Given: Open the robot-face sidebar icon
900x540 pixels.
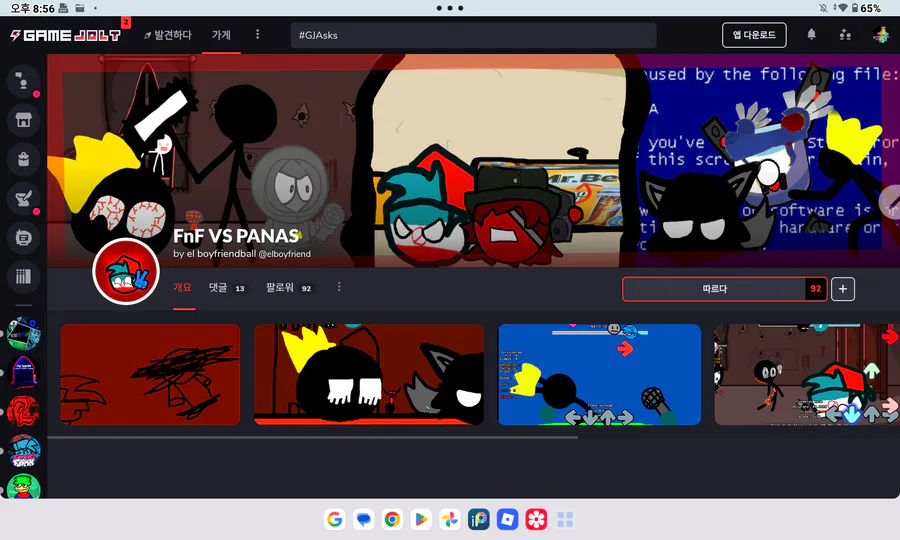Looking at the screenshot, I should click(x=24, y=237).
